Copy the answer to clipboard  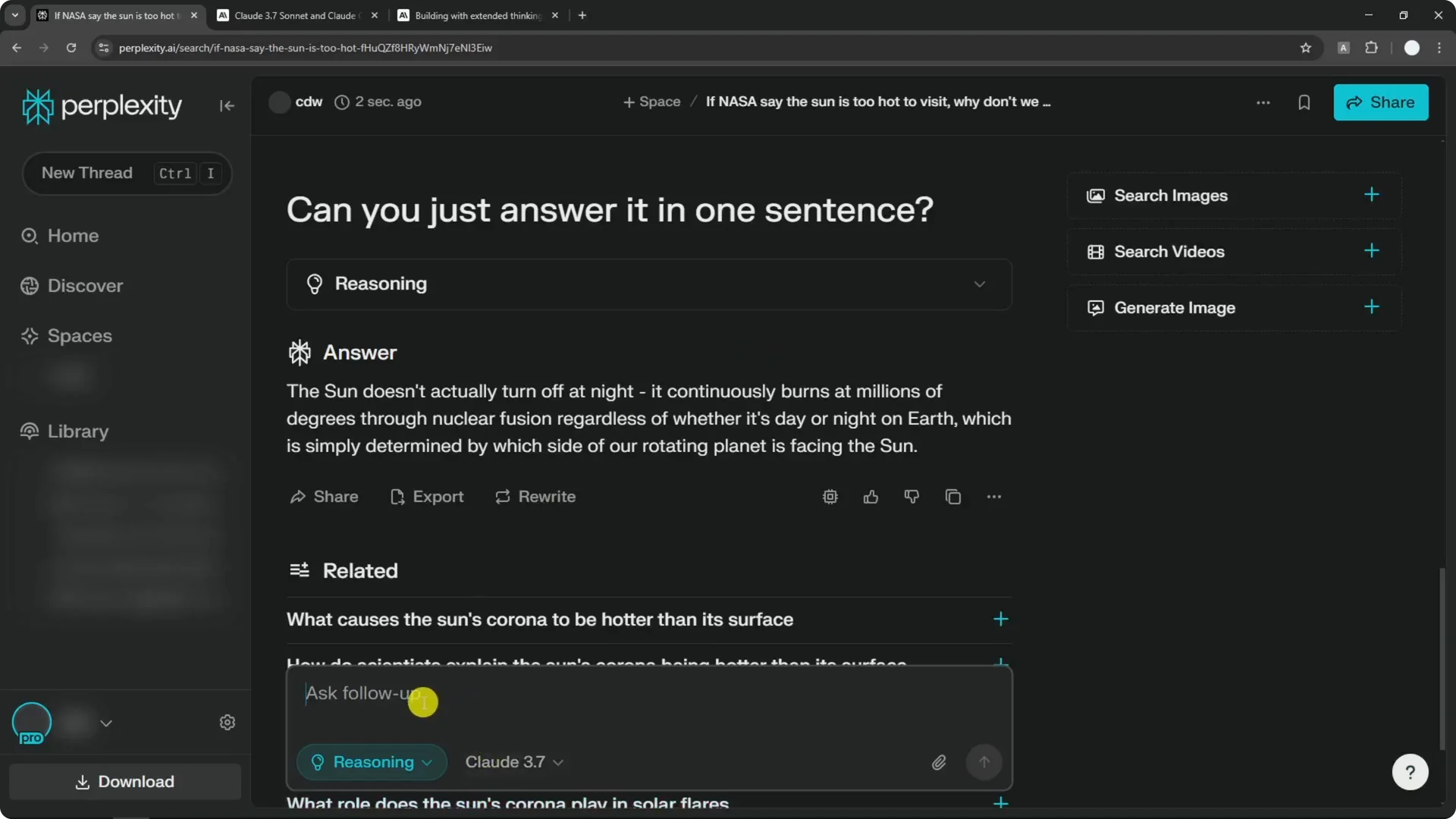pos(952,497)
